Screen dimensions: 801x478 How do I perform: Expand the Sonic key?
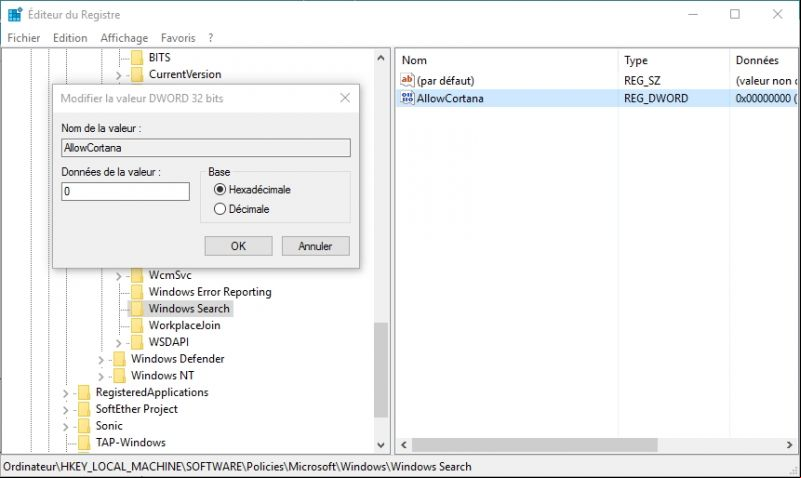[65, 426]
